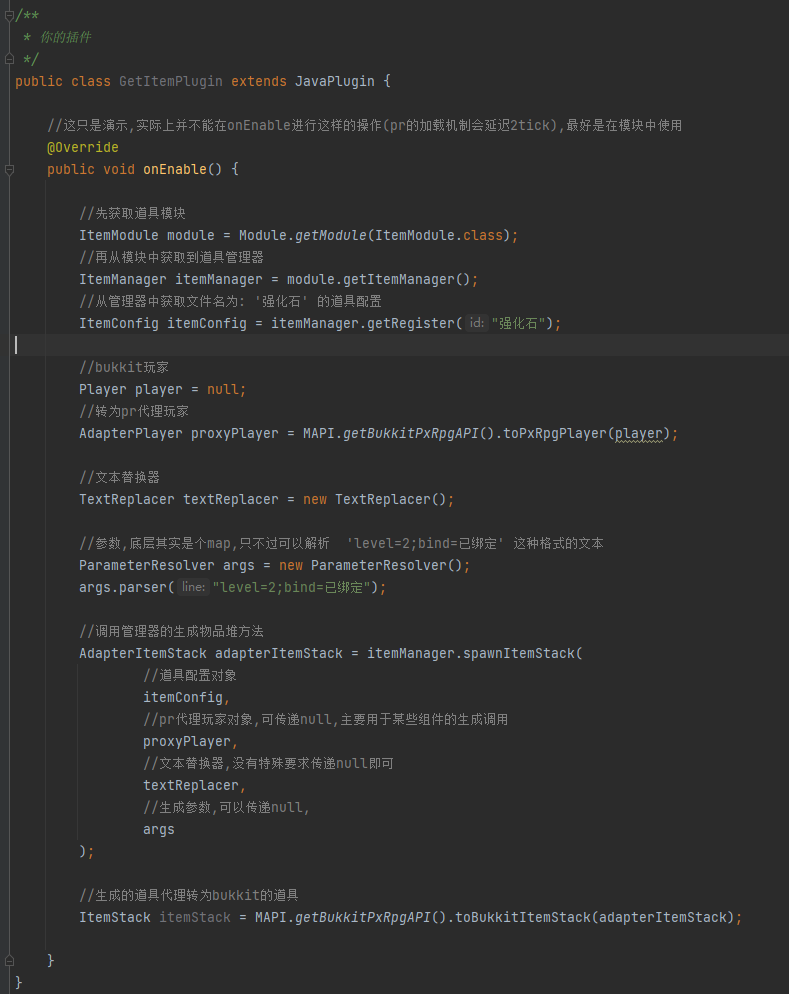Click the null keyword after player
Screen dimensions: 789x994
tap(222, 389)
